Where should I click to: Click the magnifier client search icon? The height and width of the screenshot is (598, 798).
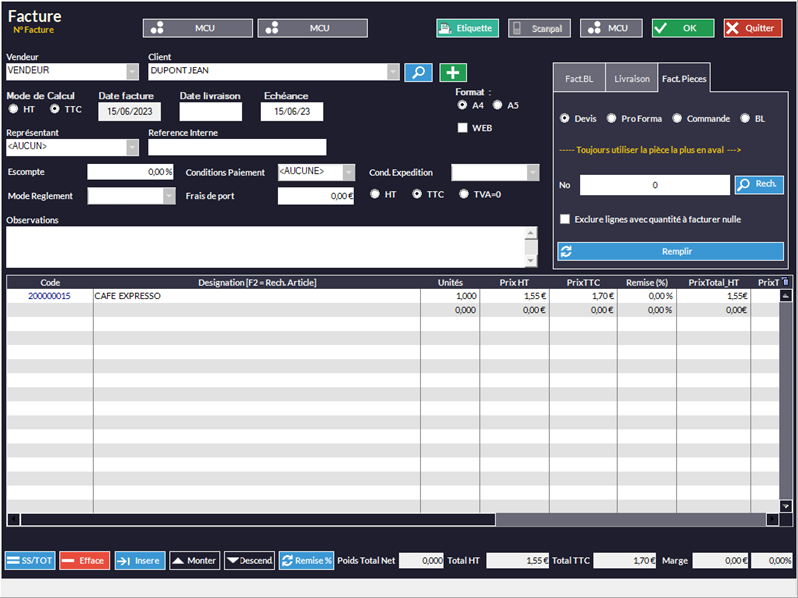coord(418,72)
